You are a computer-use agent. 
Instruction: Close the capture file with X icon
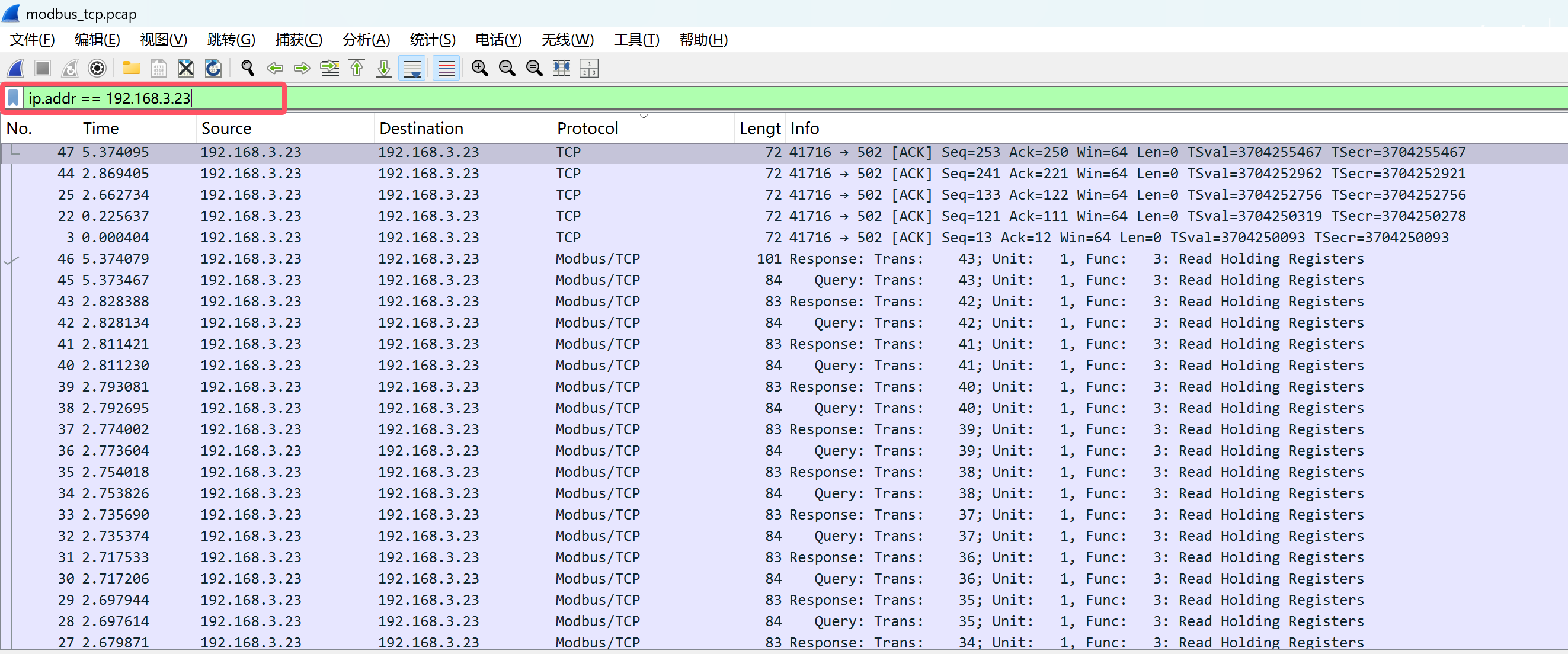click(185, 68)
